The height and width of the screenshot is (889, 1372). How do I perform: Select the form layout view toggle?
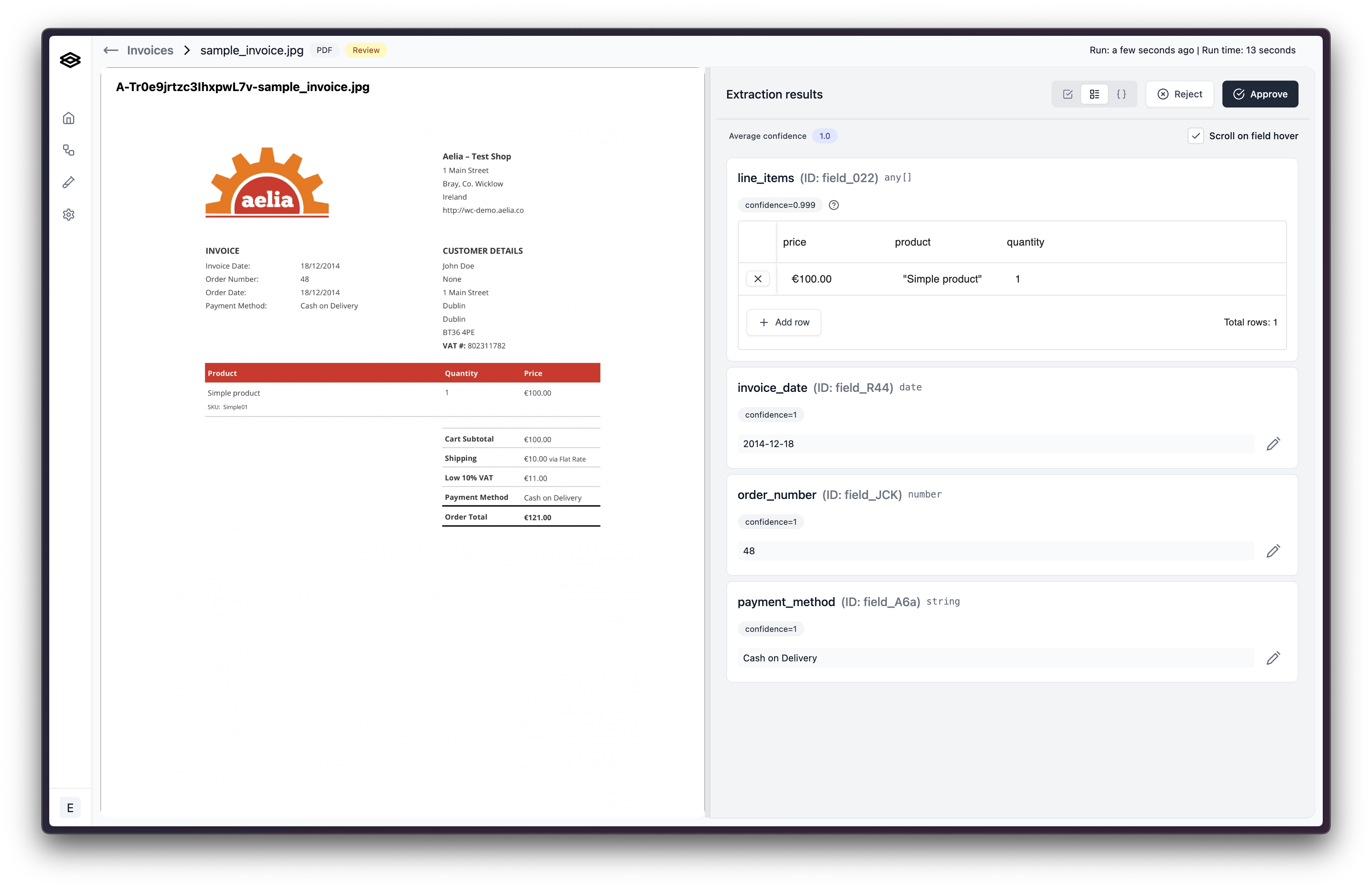(x=1094, y=94)
